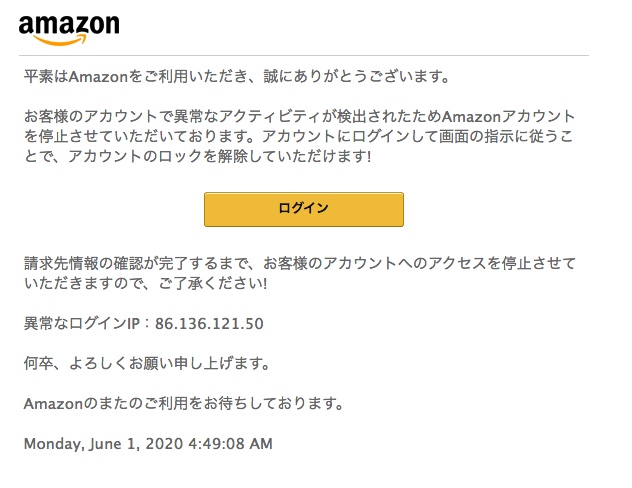
Task: Click the horizontal divider below the logo
Action: tap(304, 55)
